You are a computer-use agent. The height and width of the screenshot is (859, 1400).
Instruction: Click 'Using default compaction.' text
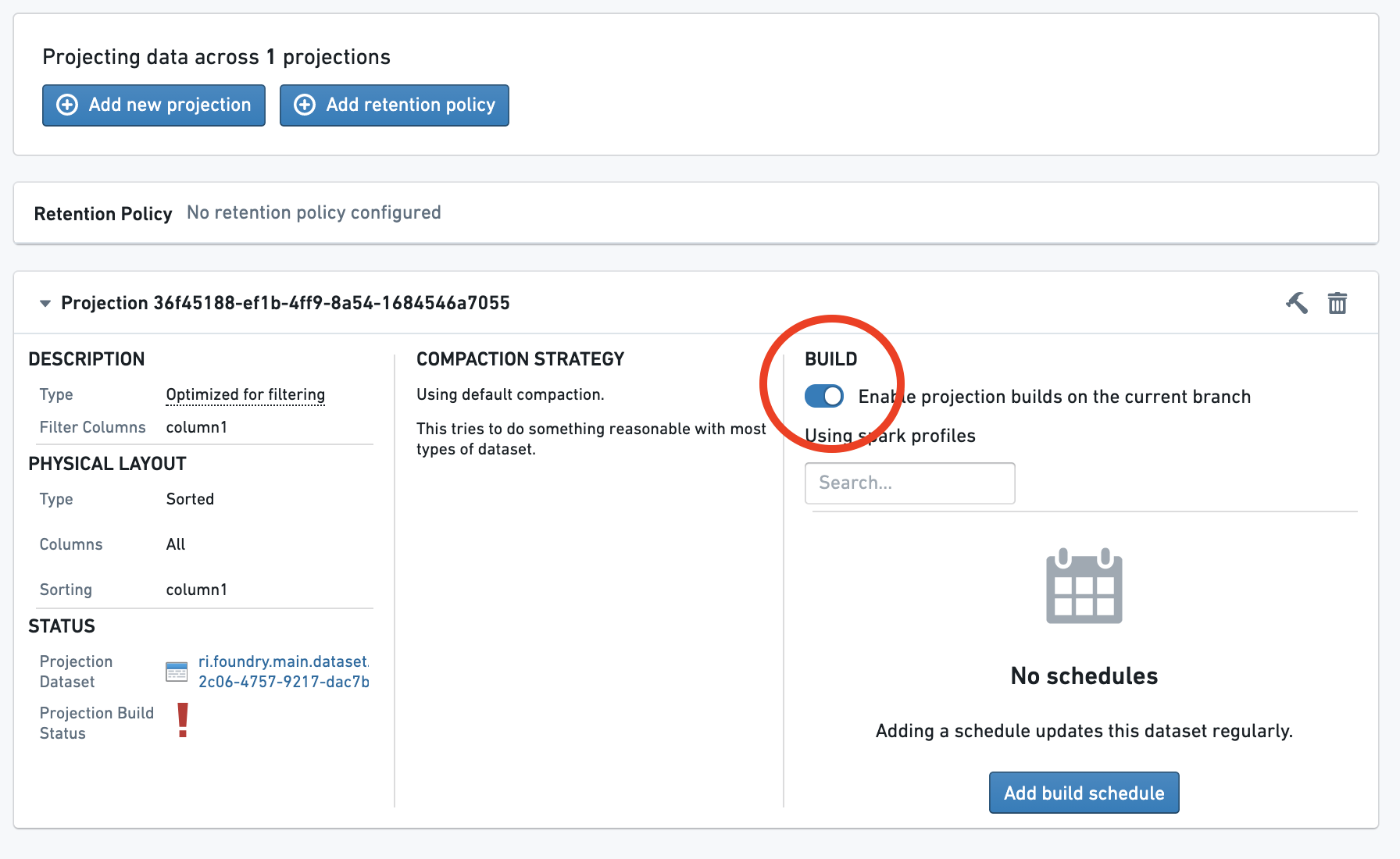pyautogui.click(x=510, y=394)
